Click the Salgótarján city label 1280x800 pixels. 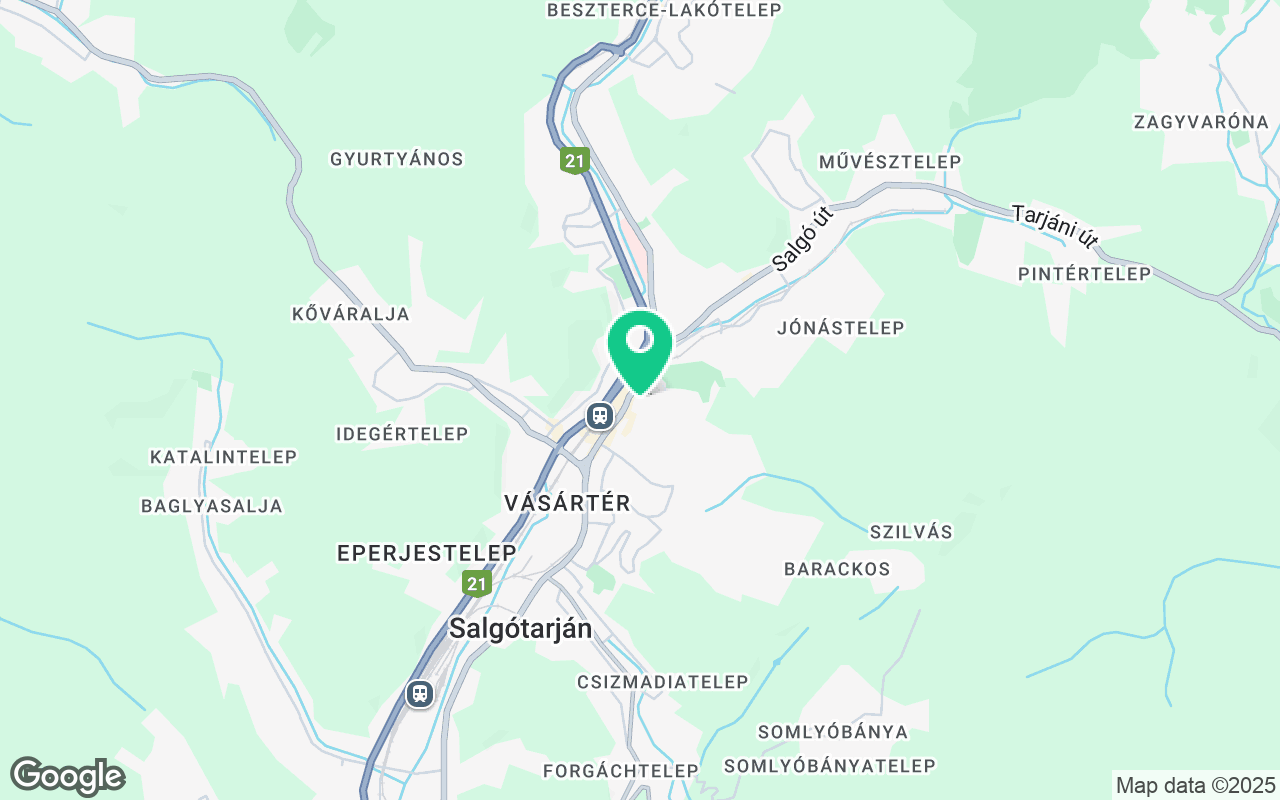point(521,628)
